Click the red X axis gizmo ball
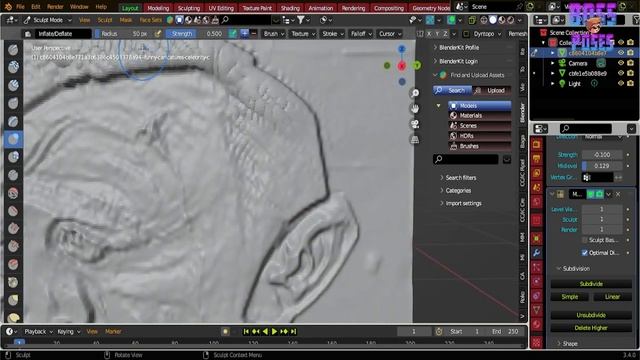The width and height of the screenshot is (640, 360). [402, 66]
